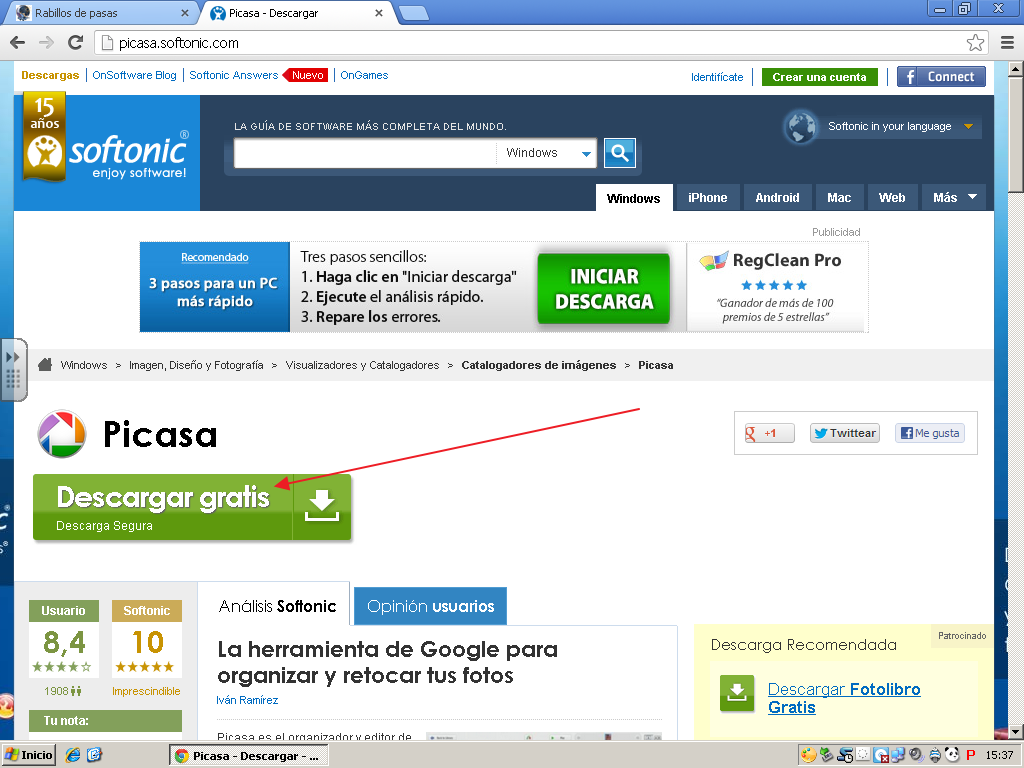
Task: Click the page scrollbar down arrow
Action: tap(1016, 731)
